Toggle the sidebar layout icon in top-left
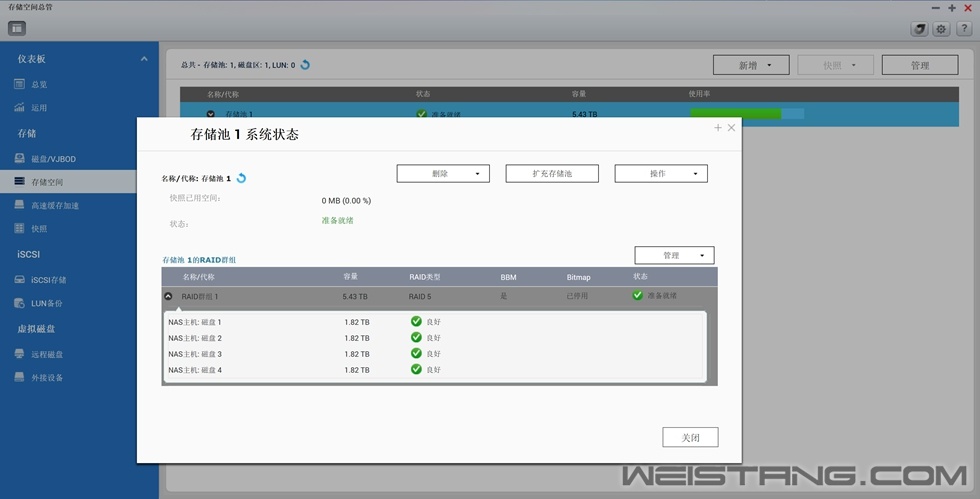The width and height of the screenshot is (980, 499). (17, 28)
